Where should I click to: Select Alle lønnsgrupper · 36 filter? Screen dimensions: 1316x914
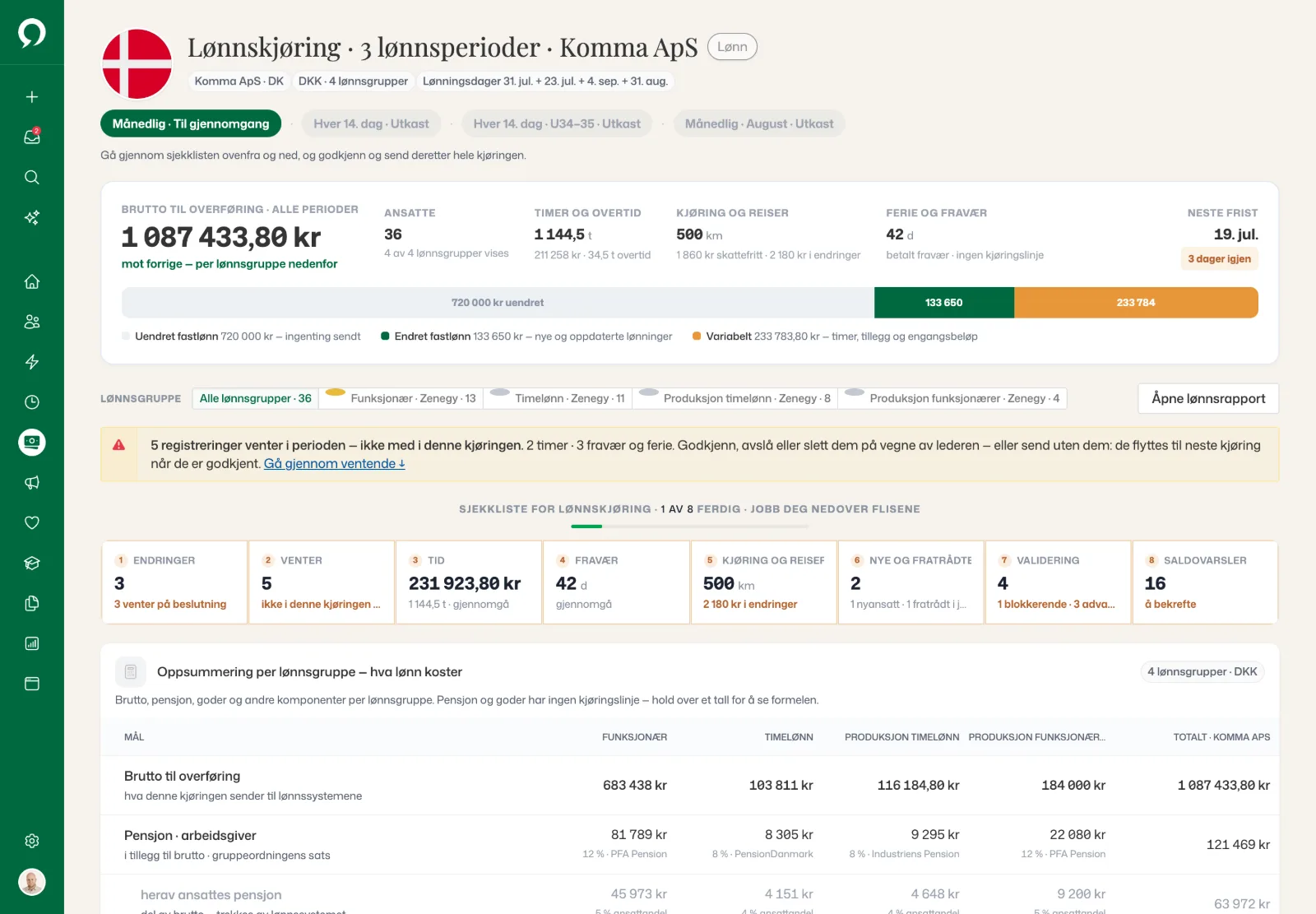tap(256, 399)
